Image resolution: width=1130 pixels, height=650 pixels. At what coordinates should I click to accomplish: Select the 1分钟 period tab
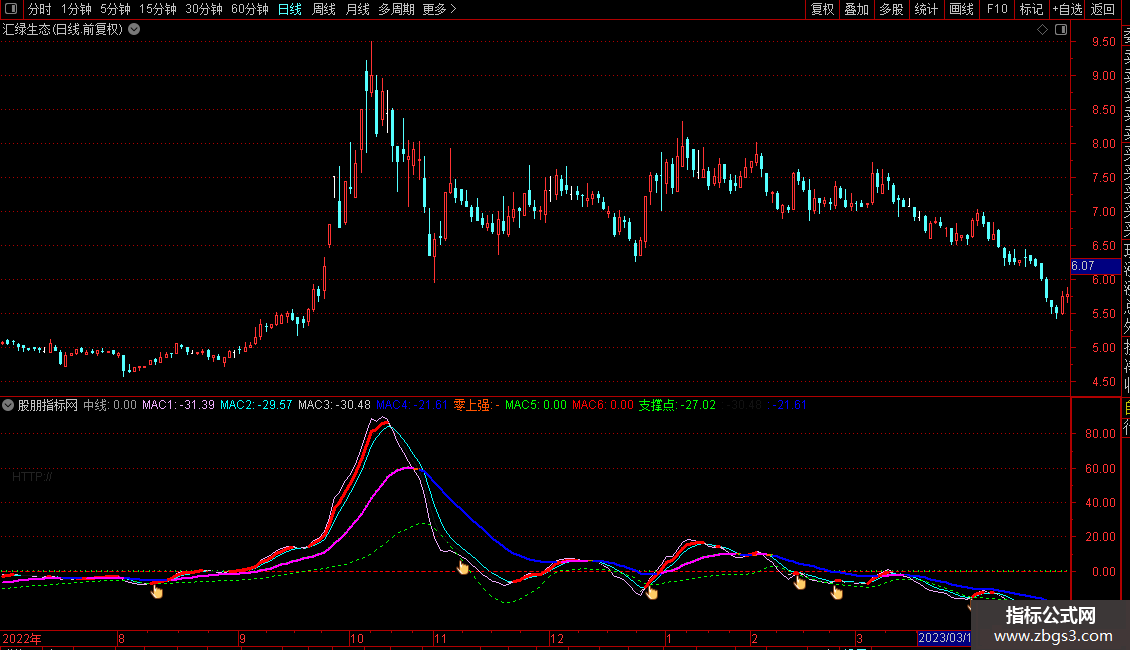point(76,9)
